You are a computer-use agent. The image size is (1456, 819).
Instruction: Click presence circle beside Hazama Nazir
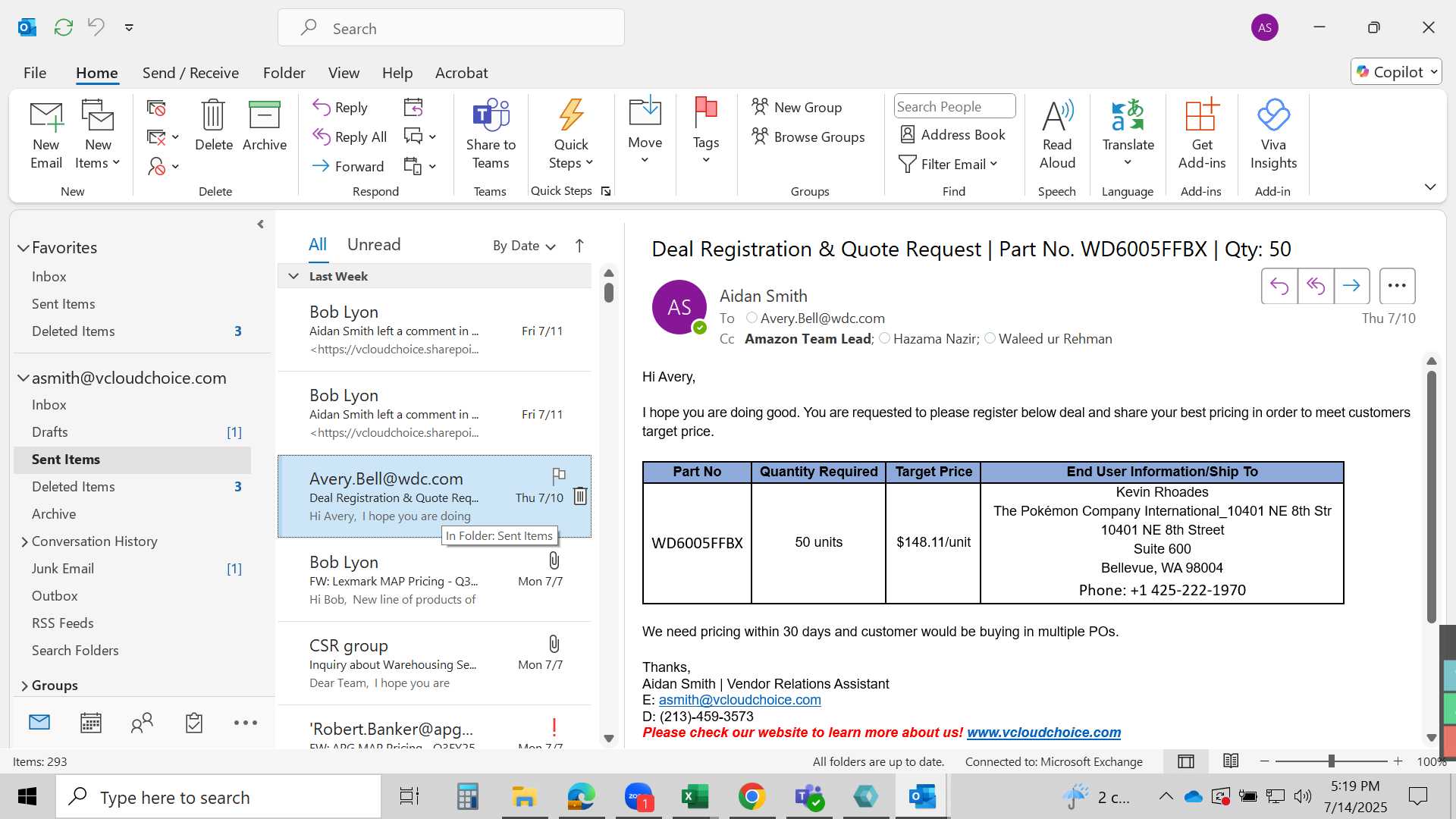point(884,338)
